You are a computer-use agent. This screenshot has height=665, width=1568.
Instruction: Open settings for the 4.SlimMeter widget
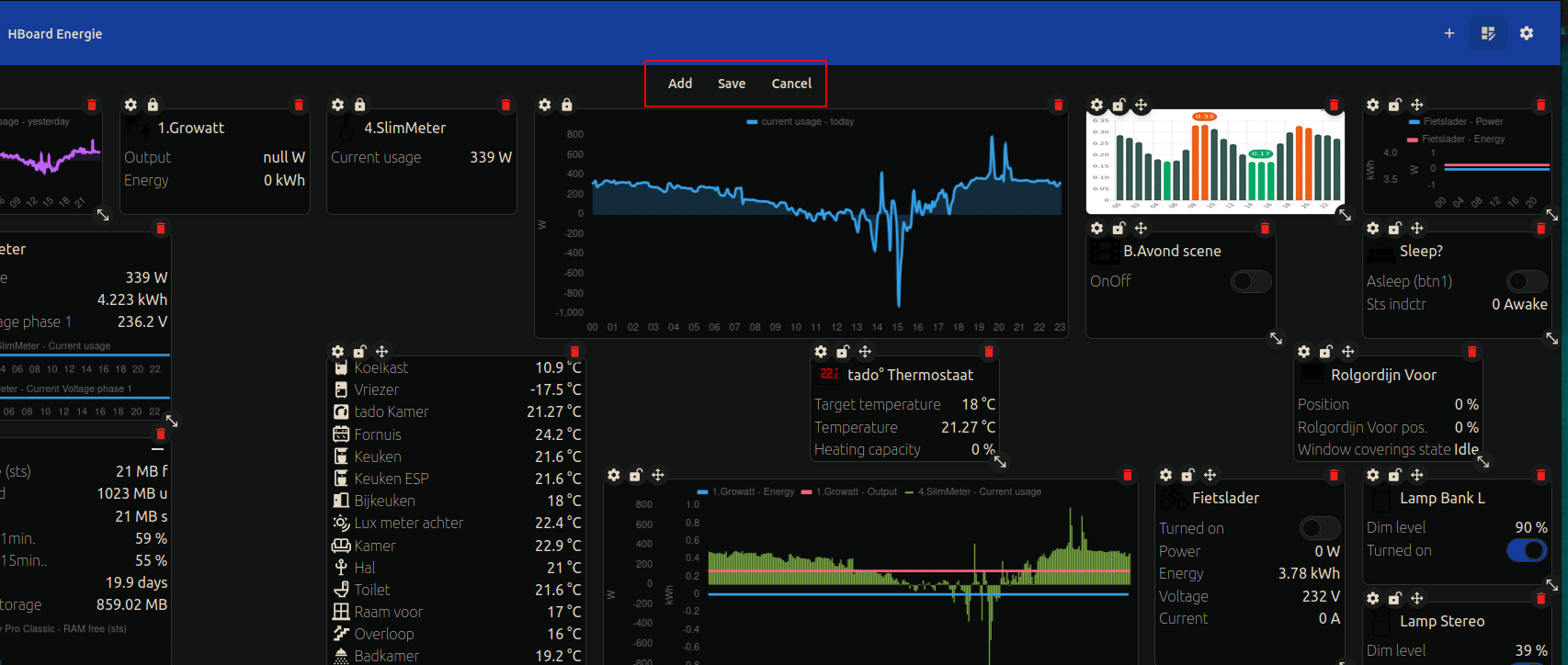(x=337, y=105)
